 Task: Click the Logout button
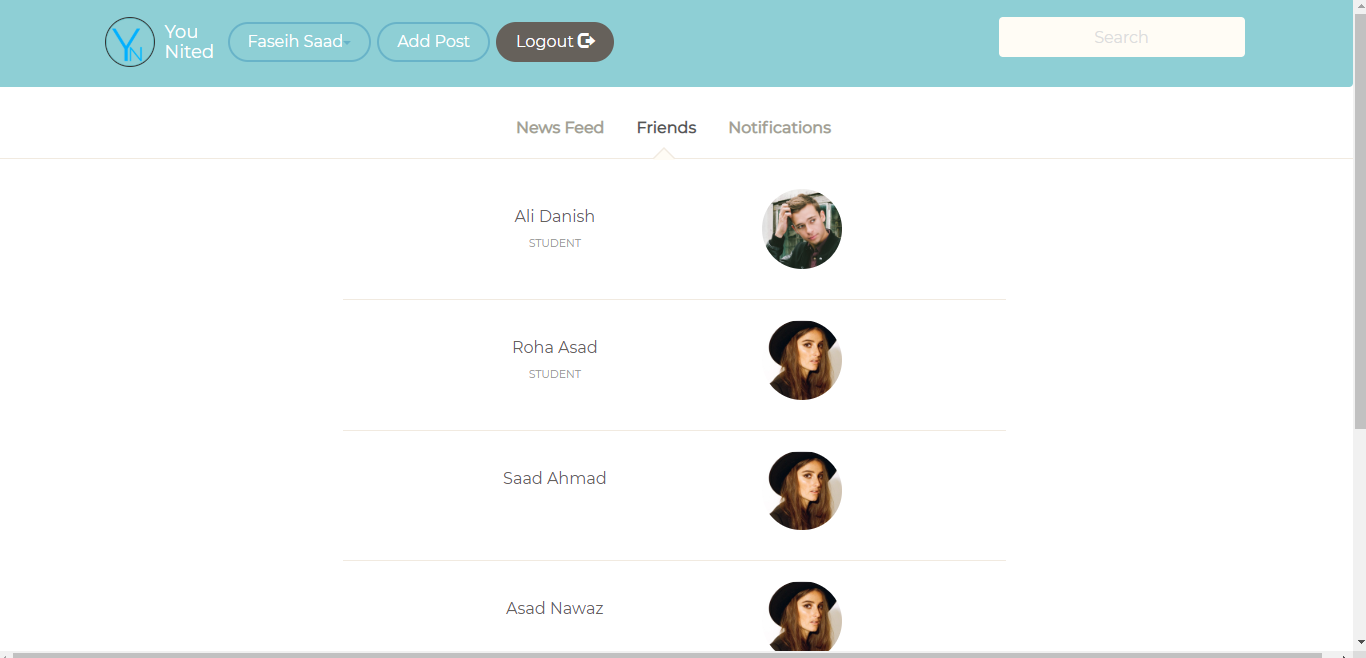[x=555, y=42]
